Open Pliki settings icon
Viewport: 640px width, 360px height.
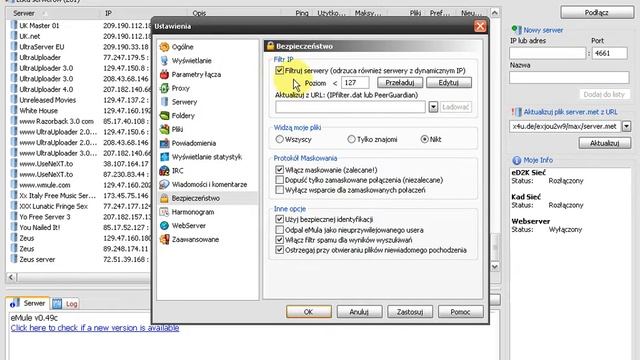point(164,129)
